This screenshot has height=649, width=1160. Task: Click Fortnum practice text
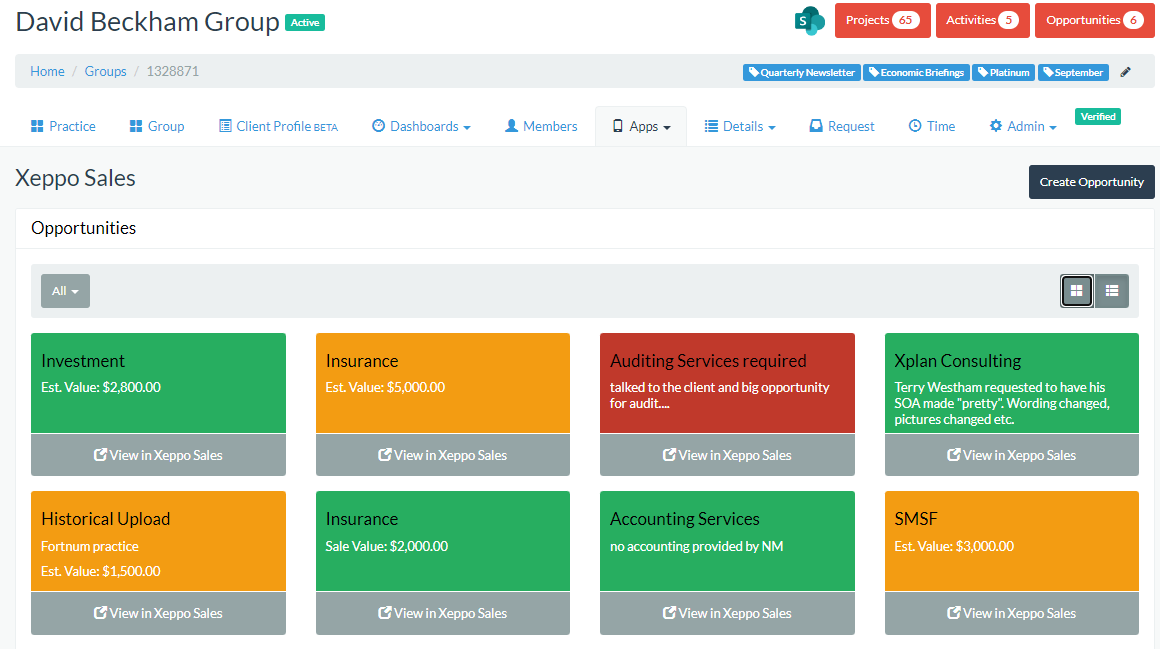90,546
